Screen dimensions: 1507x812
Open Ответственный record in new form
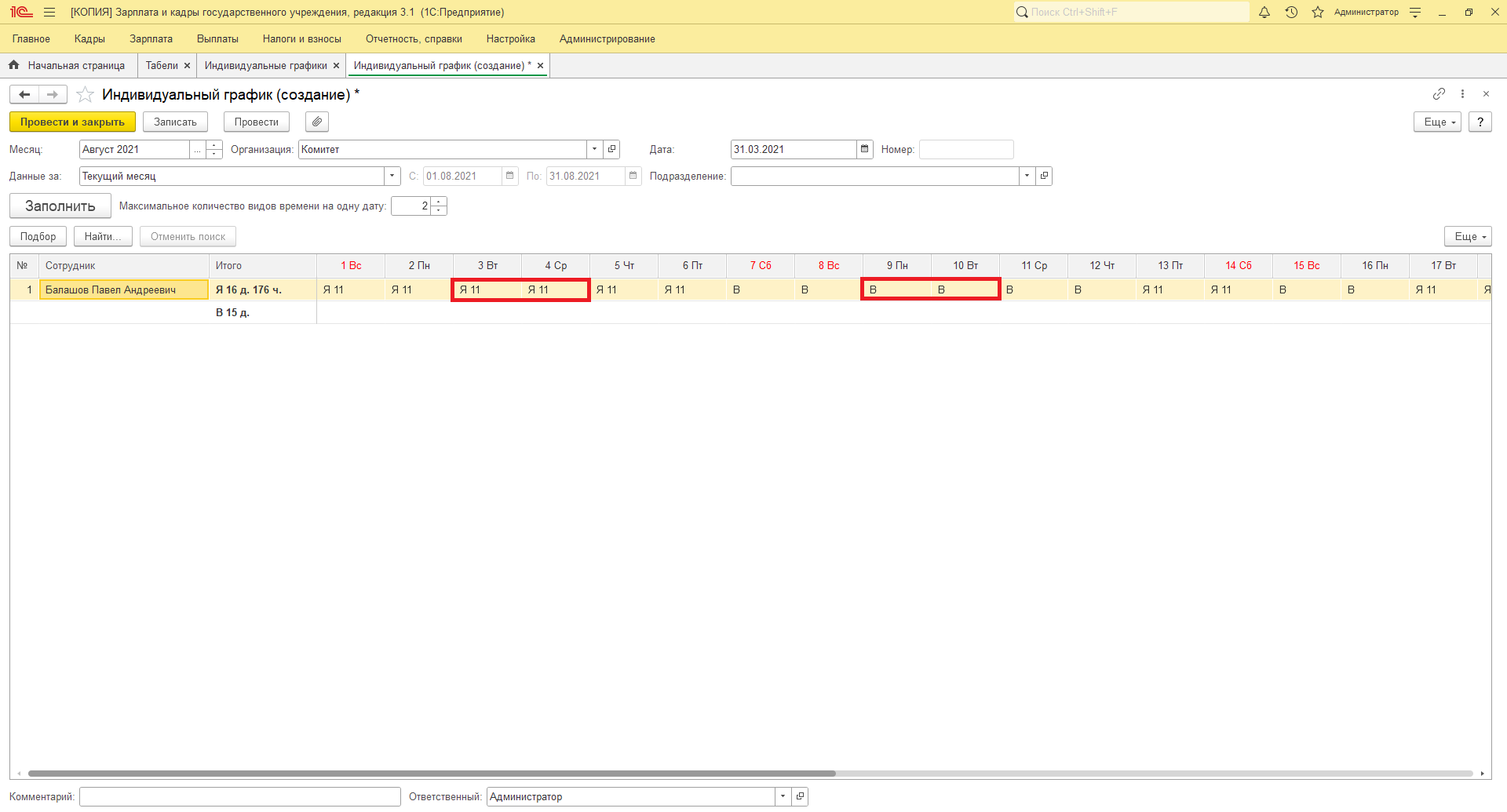click(x=800, y=796)
